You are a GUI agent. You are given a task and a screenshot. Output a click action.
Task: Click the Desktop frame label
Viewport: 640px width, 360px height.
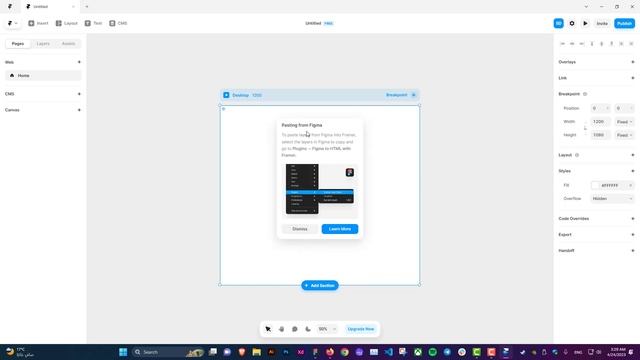[x=240, y=95]
